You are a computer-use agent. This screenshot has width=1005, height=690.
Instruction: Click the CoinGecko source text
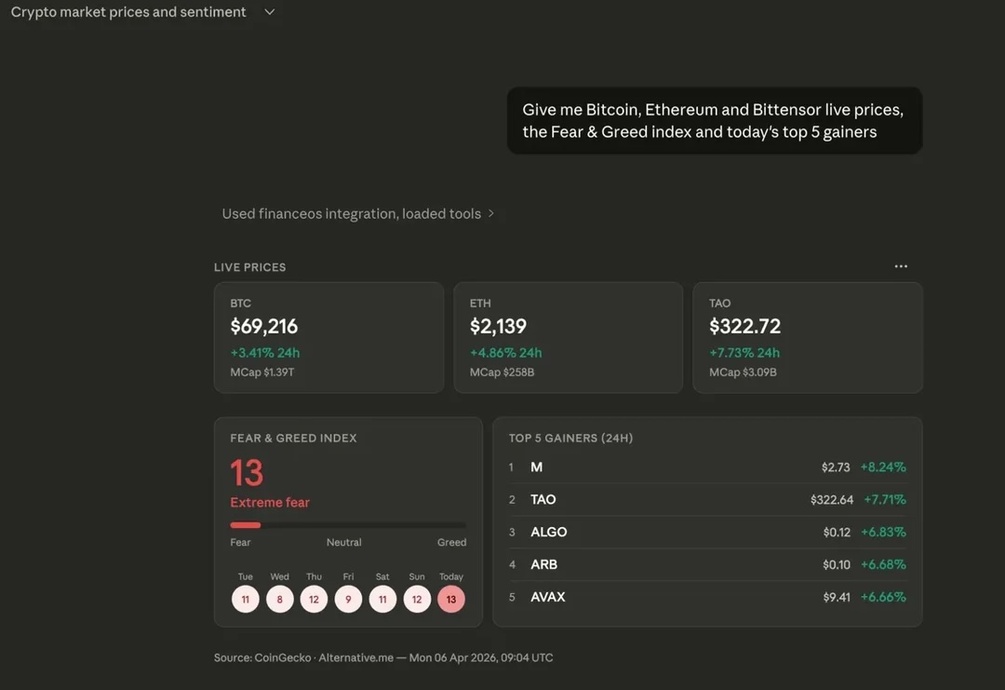[282, 657]
